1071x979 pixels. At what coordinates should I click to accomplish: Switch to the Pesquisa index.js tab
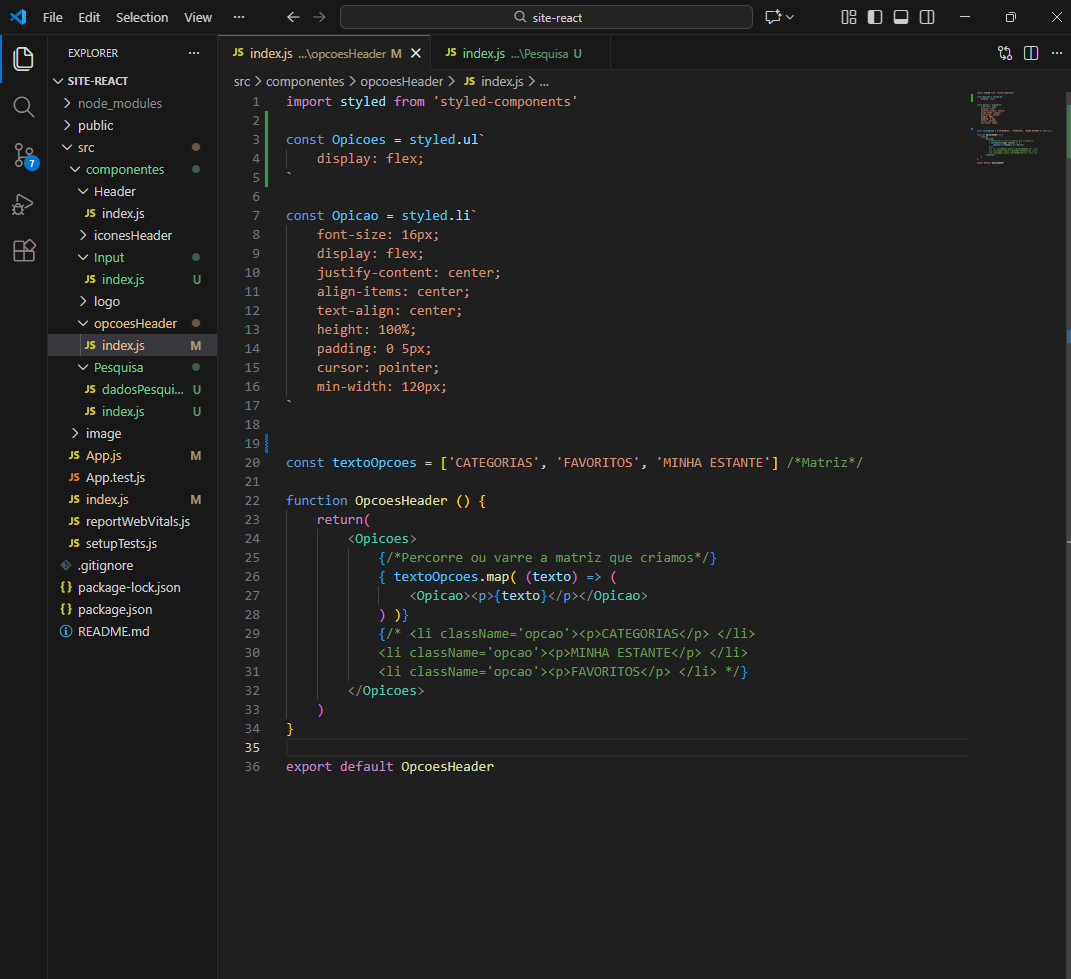click(x=514, y=53)
